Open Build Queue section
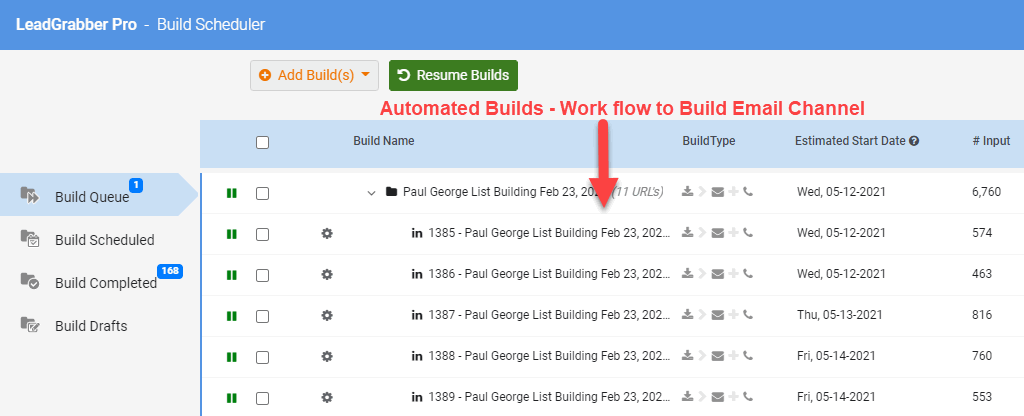The width and height of the screenshot is (1024, 416). point(98,195)
